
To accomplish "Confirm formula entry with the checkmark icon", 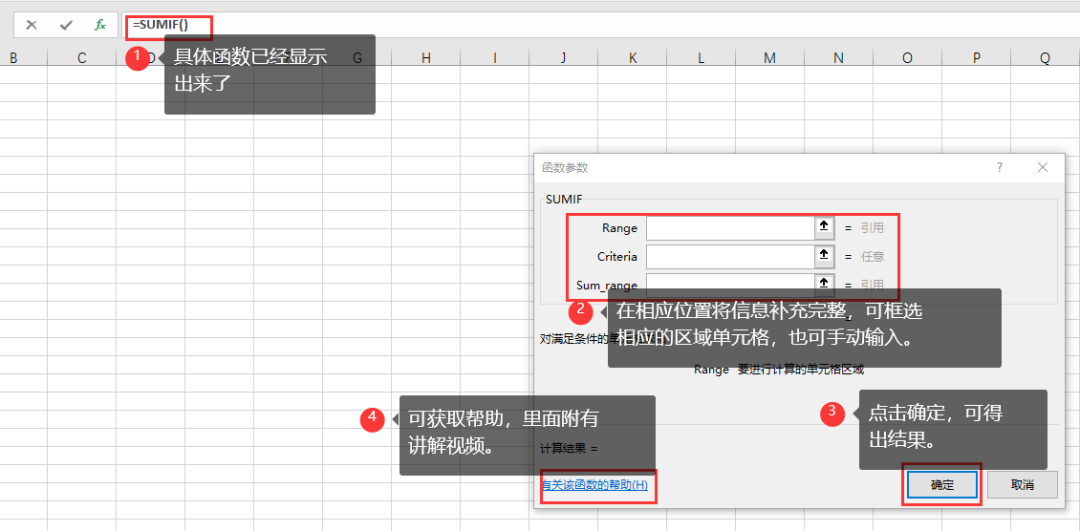I will [66, 25].
